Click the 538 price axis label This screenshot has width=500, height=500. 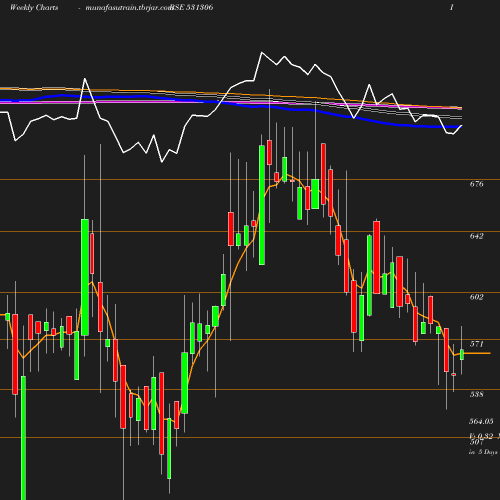(476, 394)
